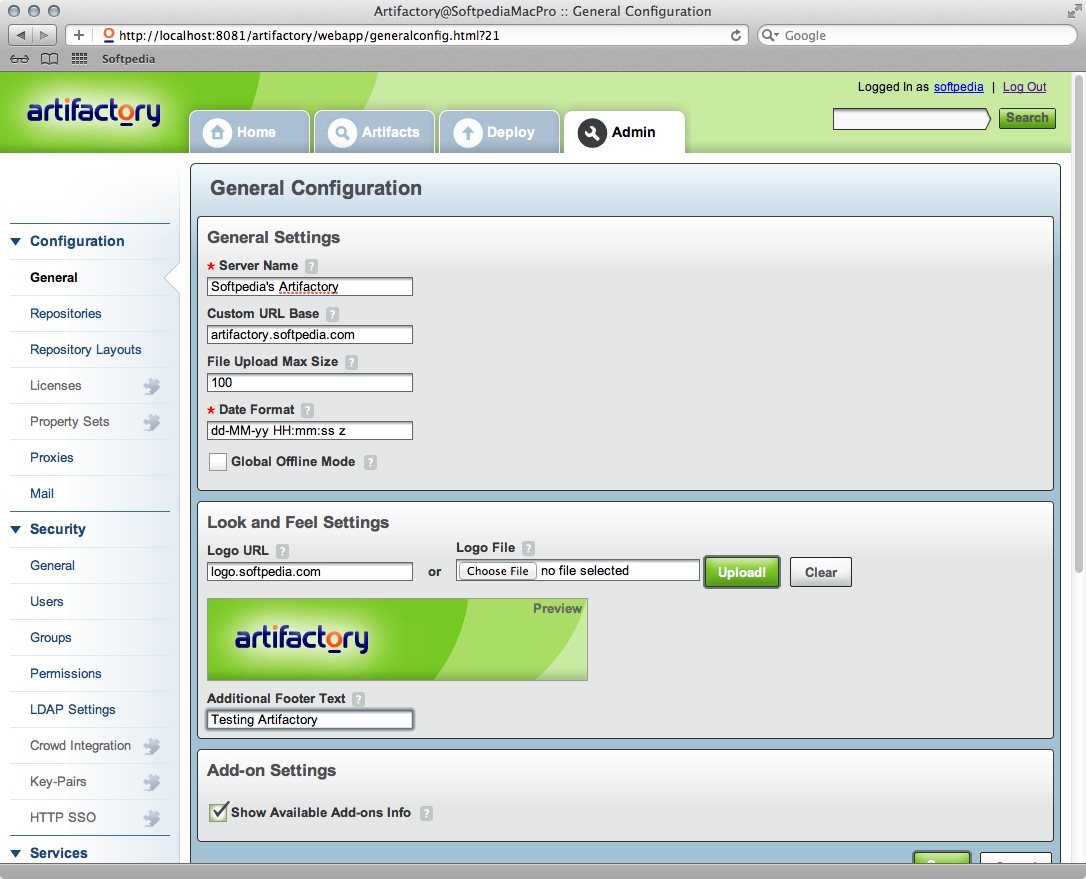Open the Softpedia bookmark
This screenshot has height=879, width=1086.
128,59
